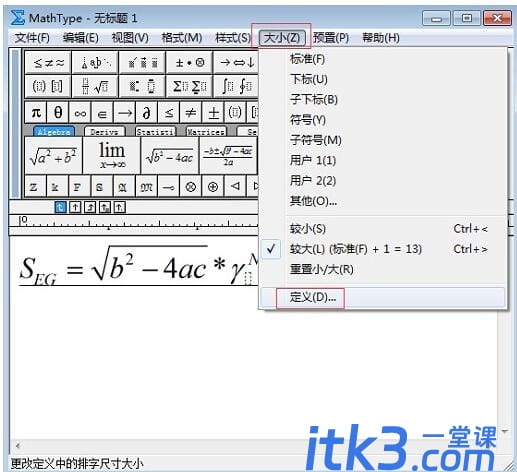Open the 文件(F) menu

(x=32, y=38)
